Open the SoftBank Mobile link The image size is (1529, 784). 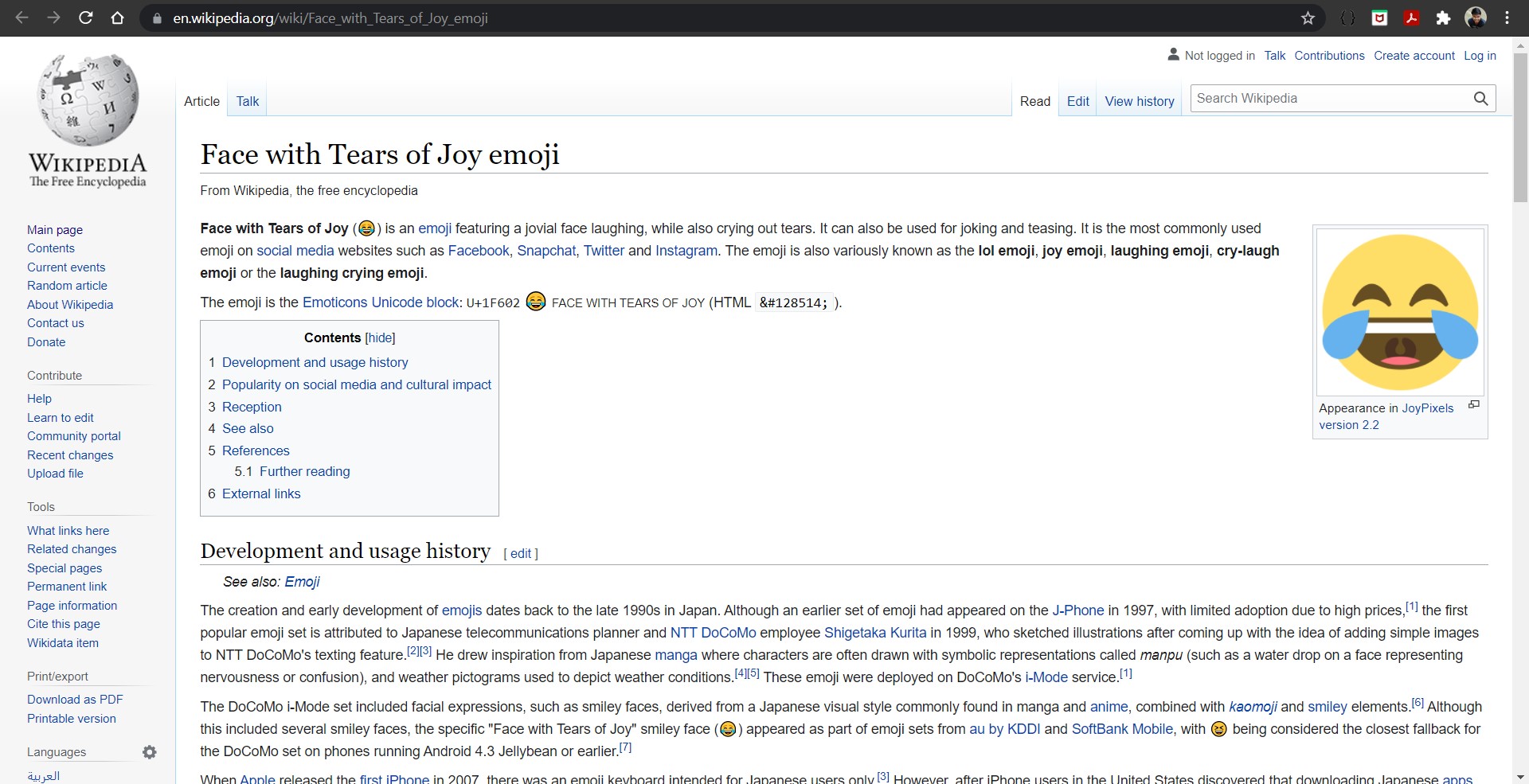1122,729
